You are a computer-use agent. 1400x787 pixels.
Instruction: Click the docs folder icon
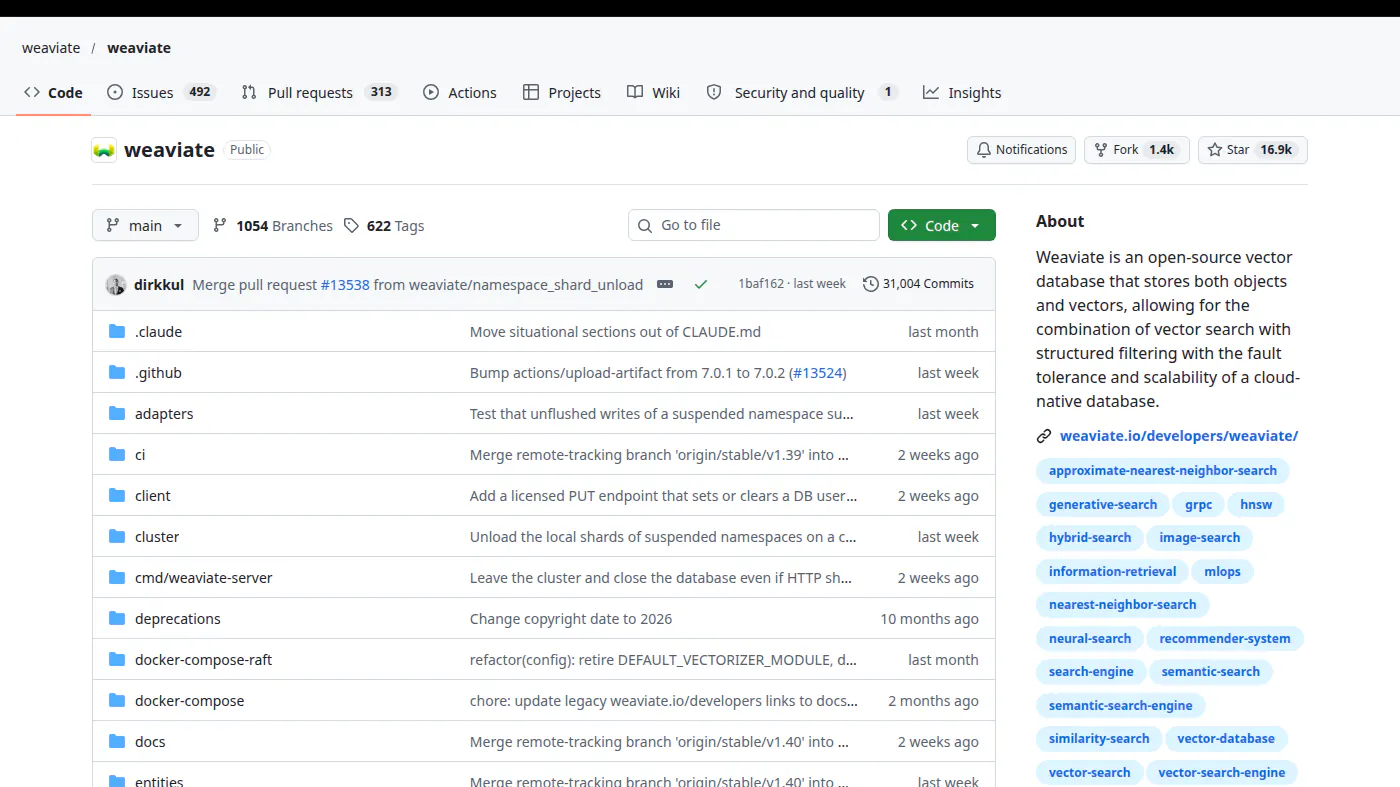[x=117, y=742]
